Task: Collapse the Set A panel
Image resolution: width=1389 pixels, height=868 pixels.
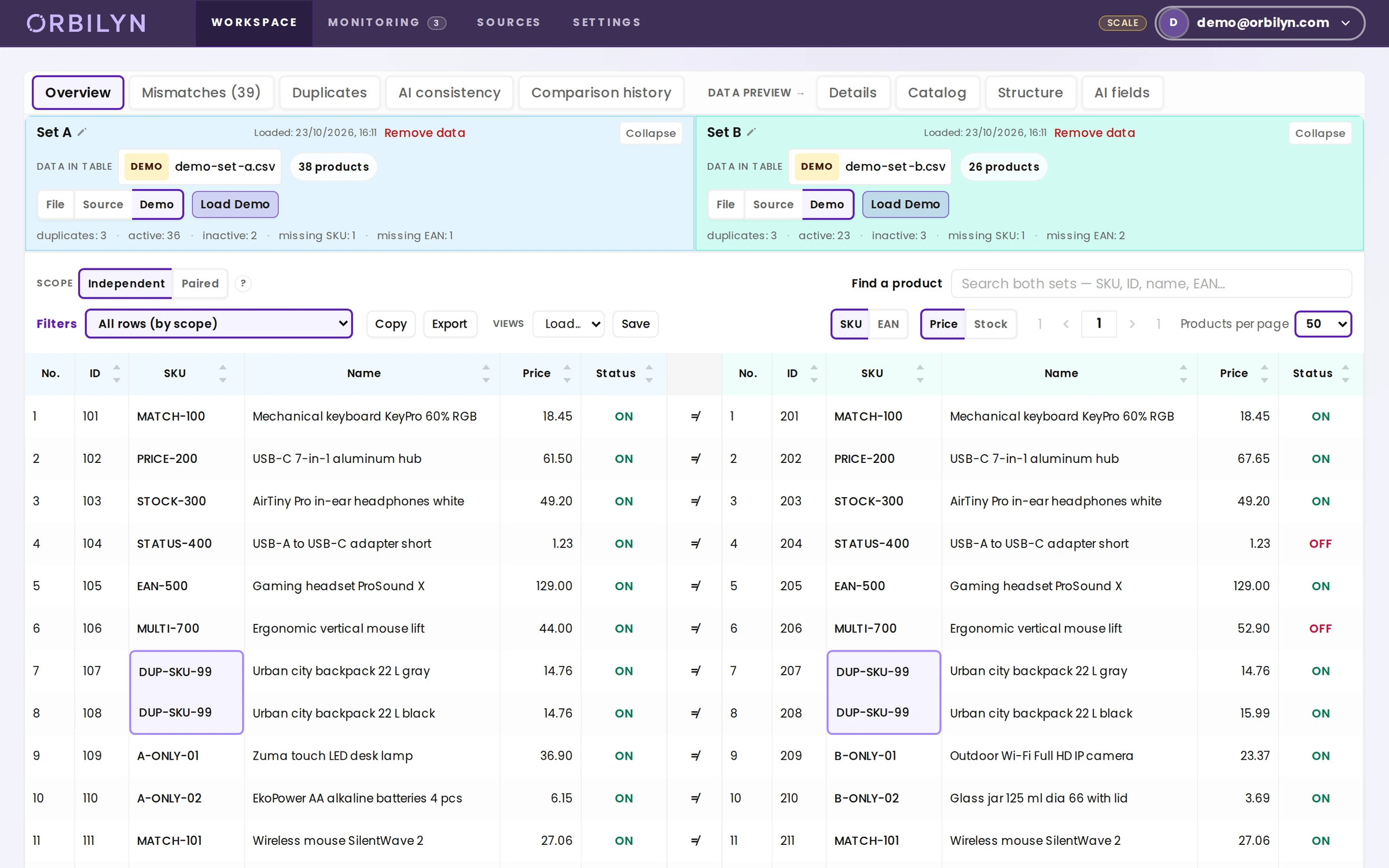Action: click(x=651, y=133)
